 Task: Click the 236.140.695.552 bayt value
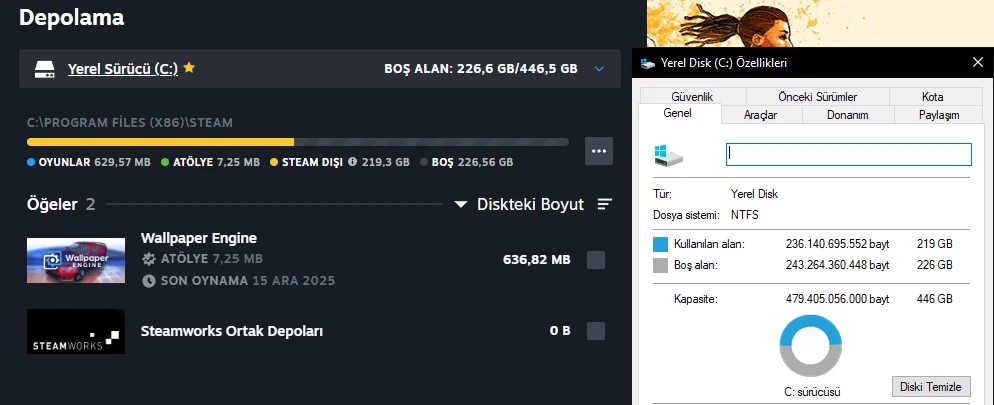tap(837, 244)
